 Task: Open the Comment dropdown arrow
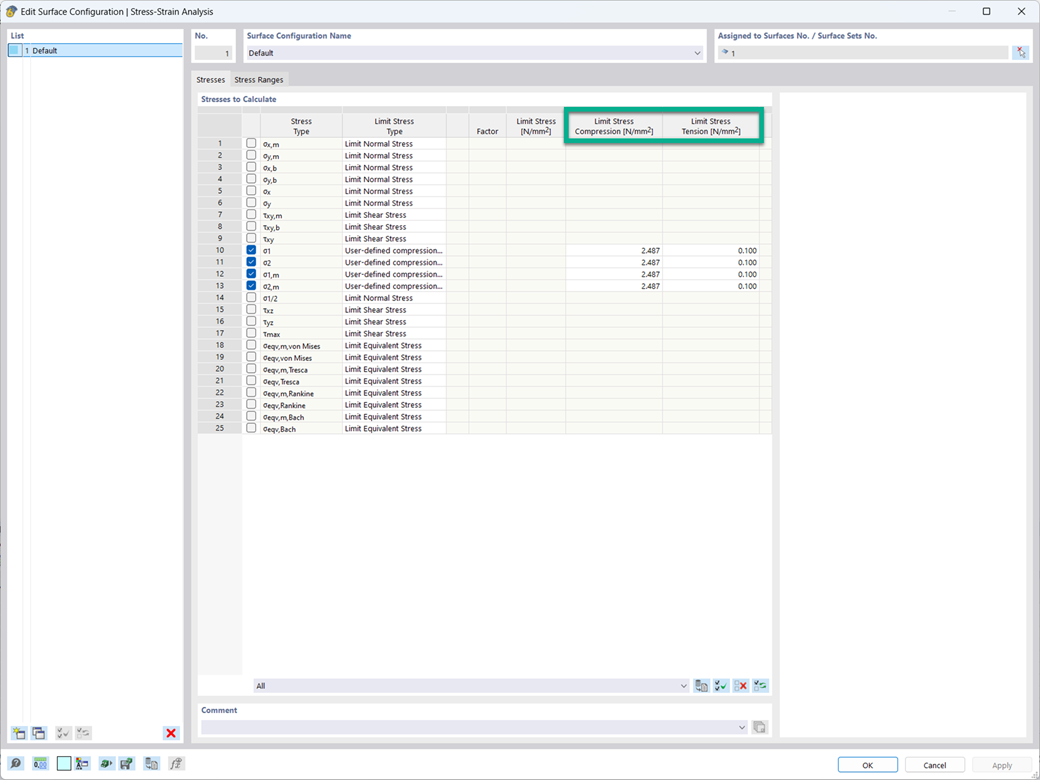pos(742,728)
